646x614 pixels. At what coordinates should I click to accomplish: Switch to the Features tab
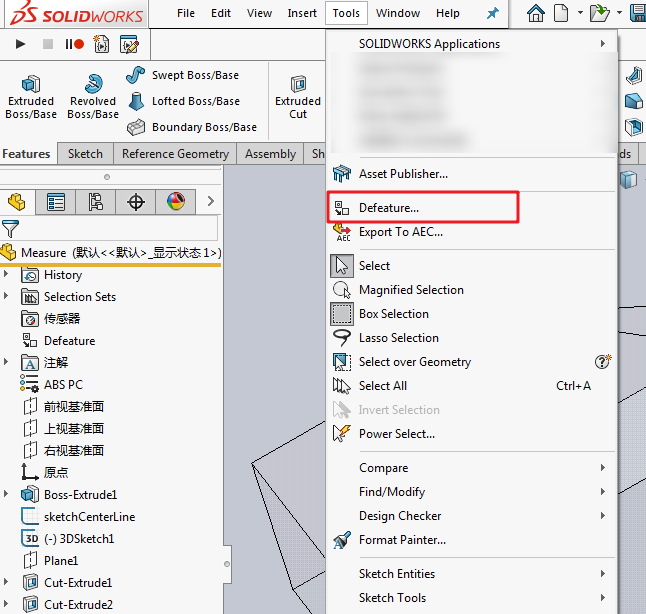click(26, 154)
